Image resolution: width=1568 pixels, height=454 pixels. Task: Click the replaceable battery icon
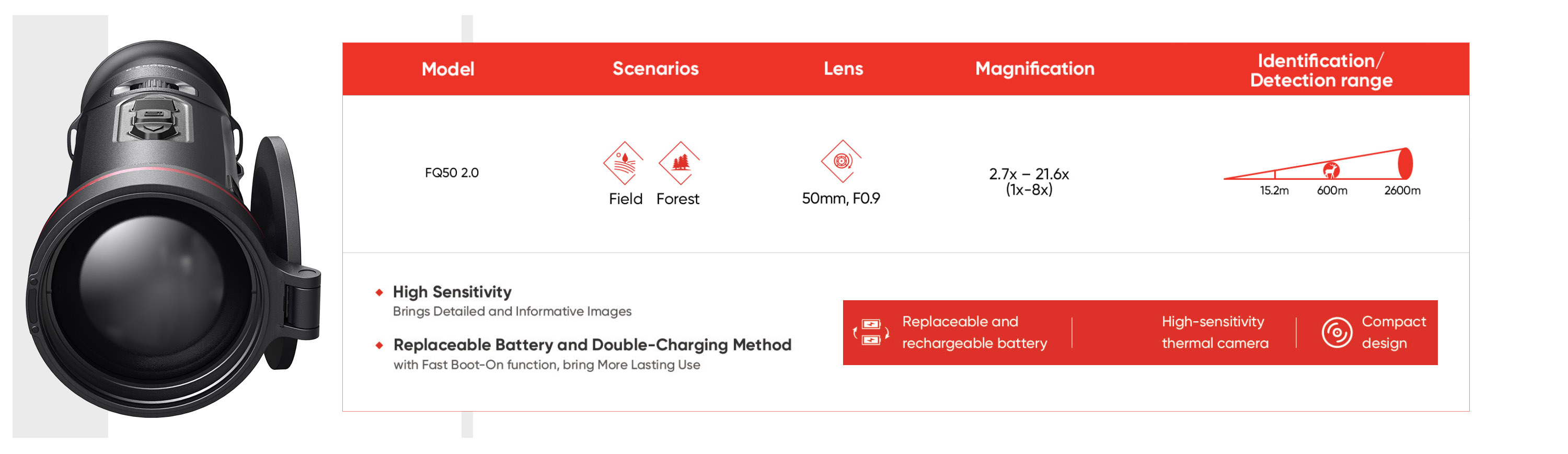tap(871, 332)
